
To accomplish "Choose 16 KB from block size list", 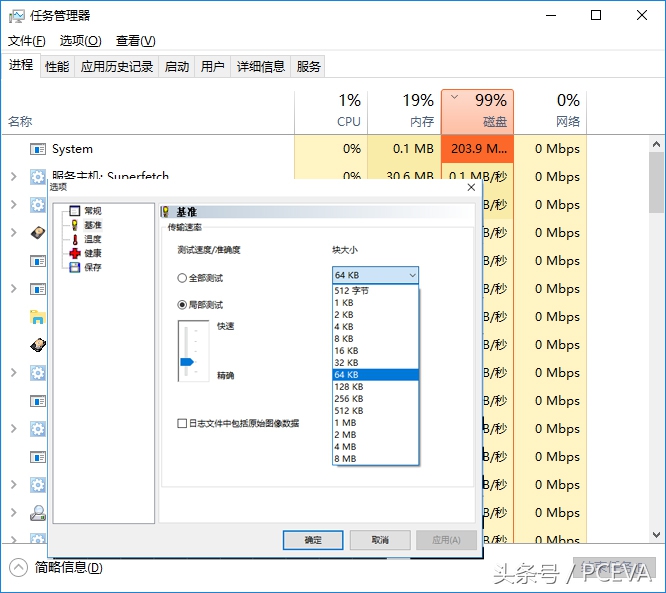I will [x=375, y=350].
